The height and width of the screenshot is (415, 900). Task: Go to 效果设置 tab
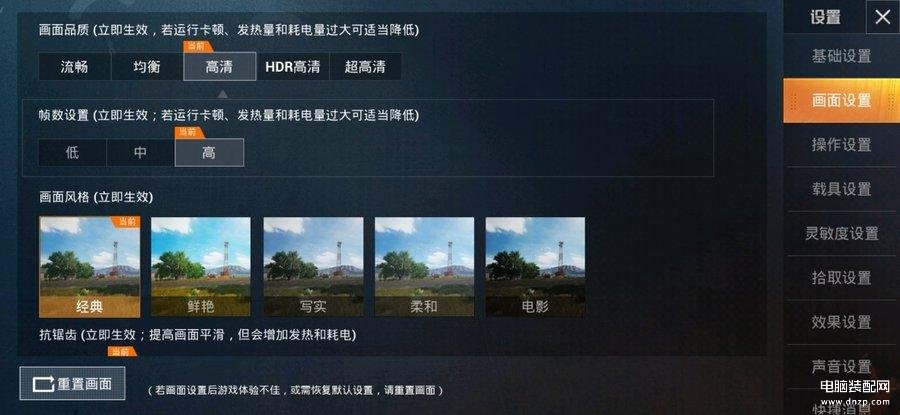tap(841, 322)
